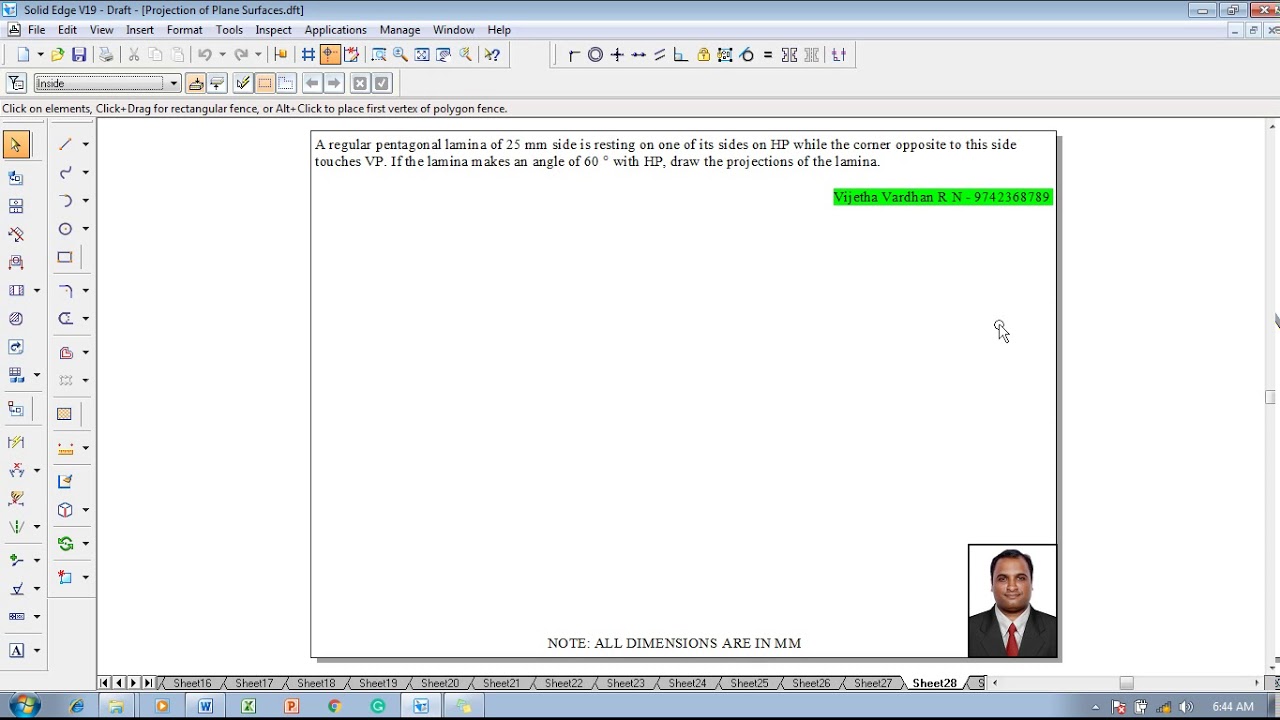This screenshot has height=720, width=1280.
Task: Expand the Redo history arrow
Action: pos(258,55)
